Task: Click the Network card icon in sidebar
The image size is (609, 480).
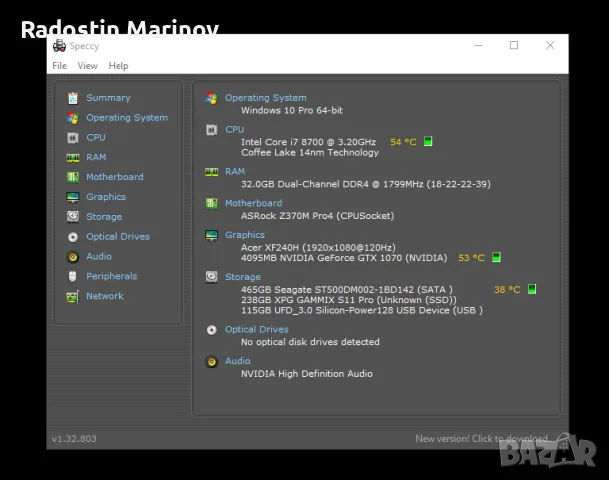Action: click(73, 297)
